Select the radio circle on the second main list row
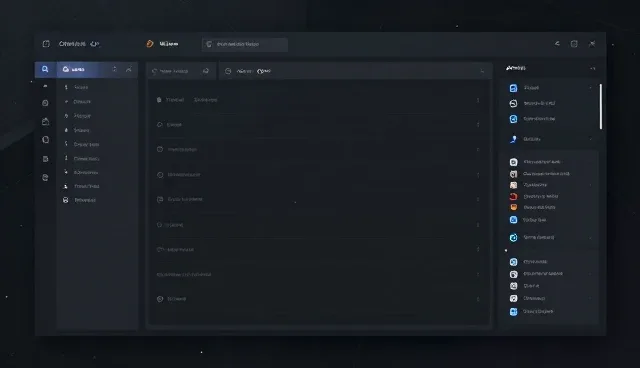Viewport: 640px width, 368px height. pos(160,124)
